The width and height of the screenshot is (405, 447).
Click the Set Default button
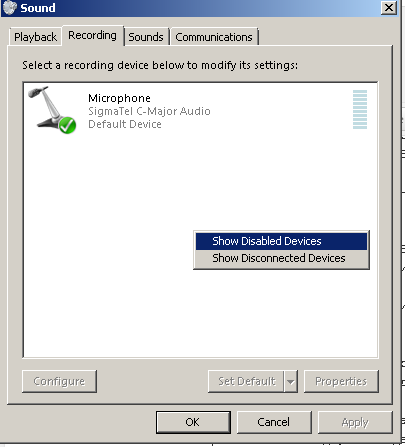(246, 381)
